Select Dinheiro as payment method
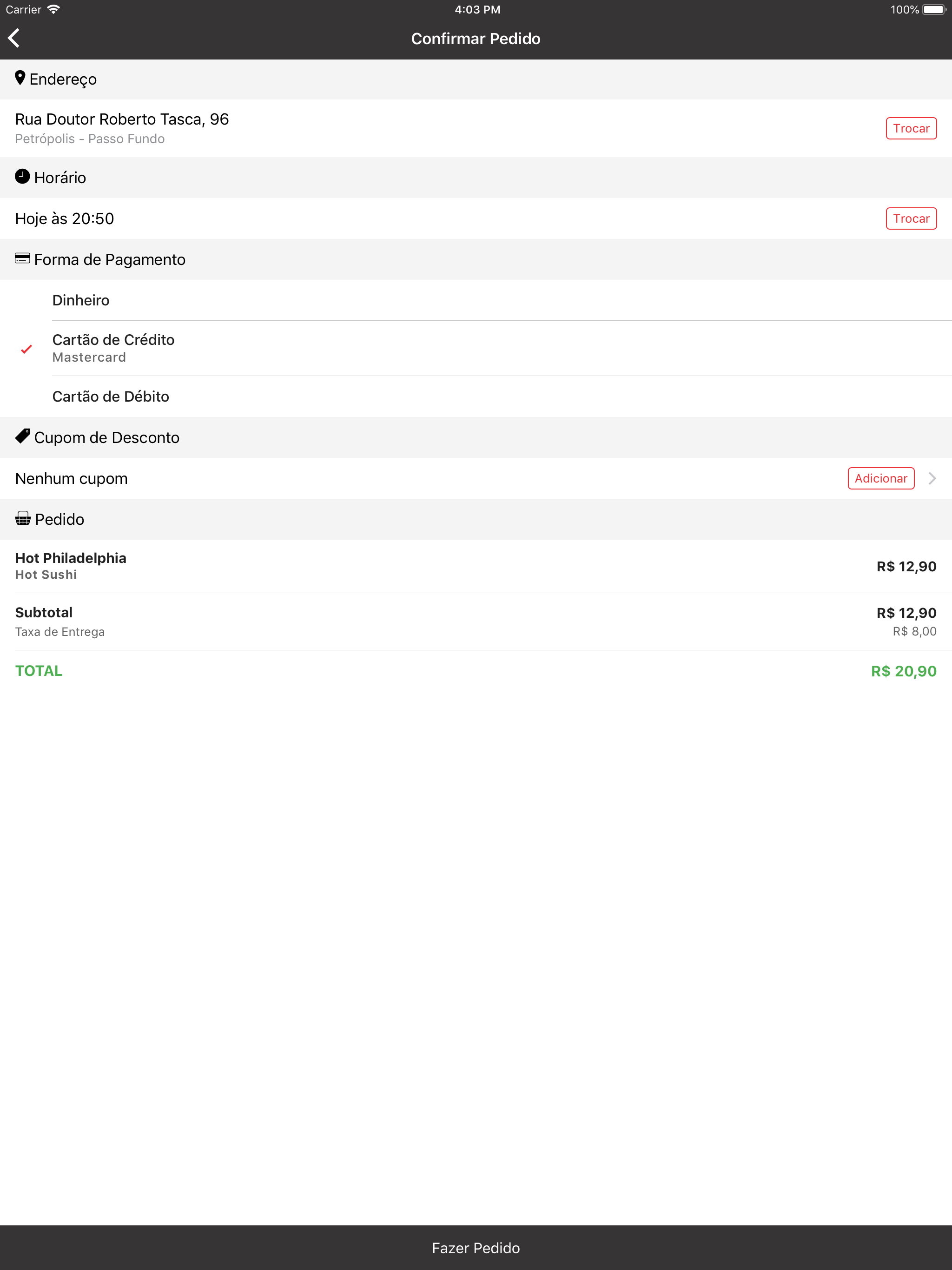The image size is (952, 1270). coord(476,300)
